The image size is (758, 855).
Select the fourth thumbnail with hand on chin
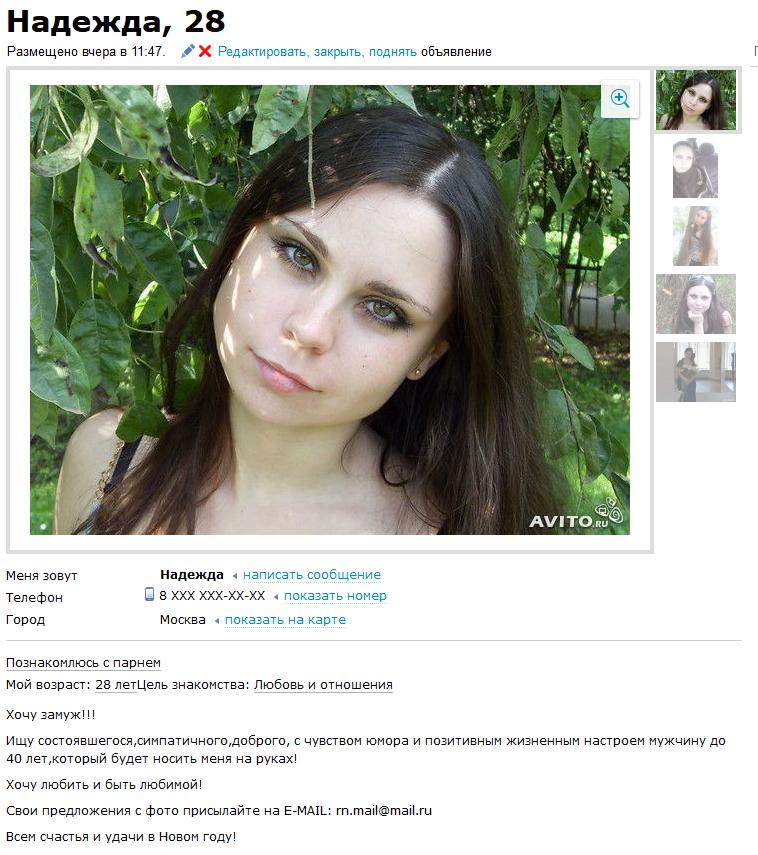pos(696,304)
